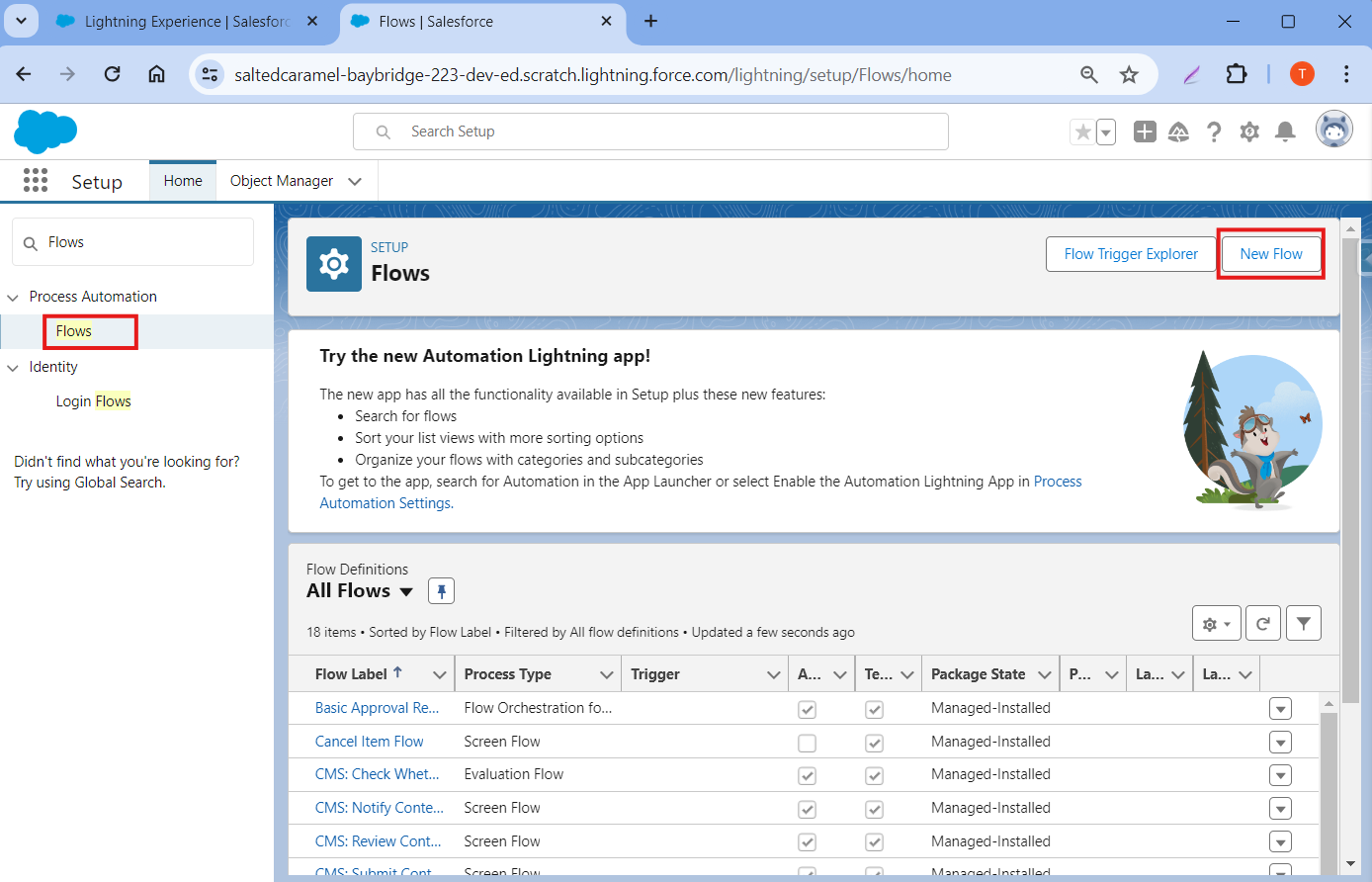Pin the All Flows list view
This screenshot has height=882, width=1372.
coord(441,591)
